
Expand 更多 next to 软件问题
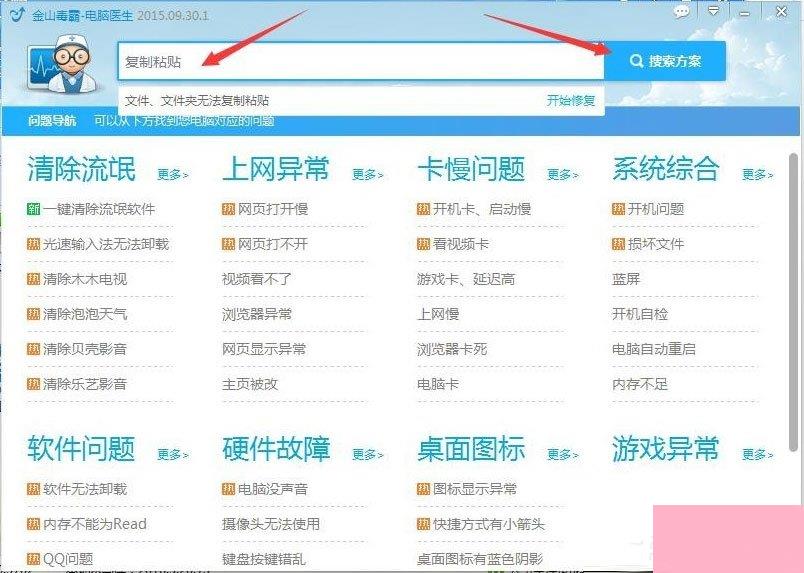click(173, 455)
